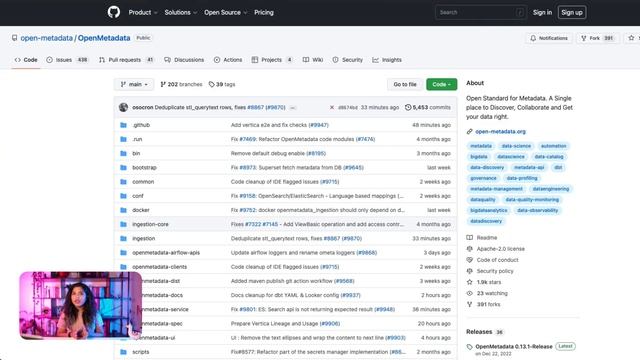
Task: Click the failed status X on latest commit
Action: [332, 107]
